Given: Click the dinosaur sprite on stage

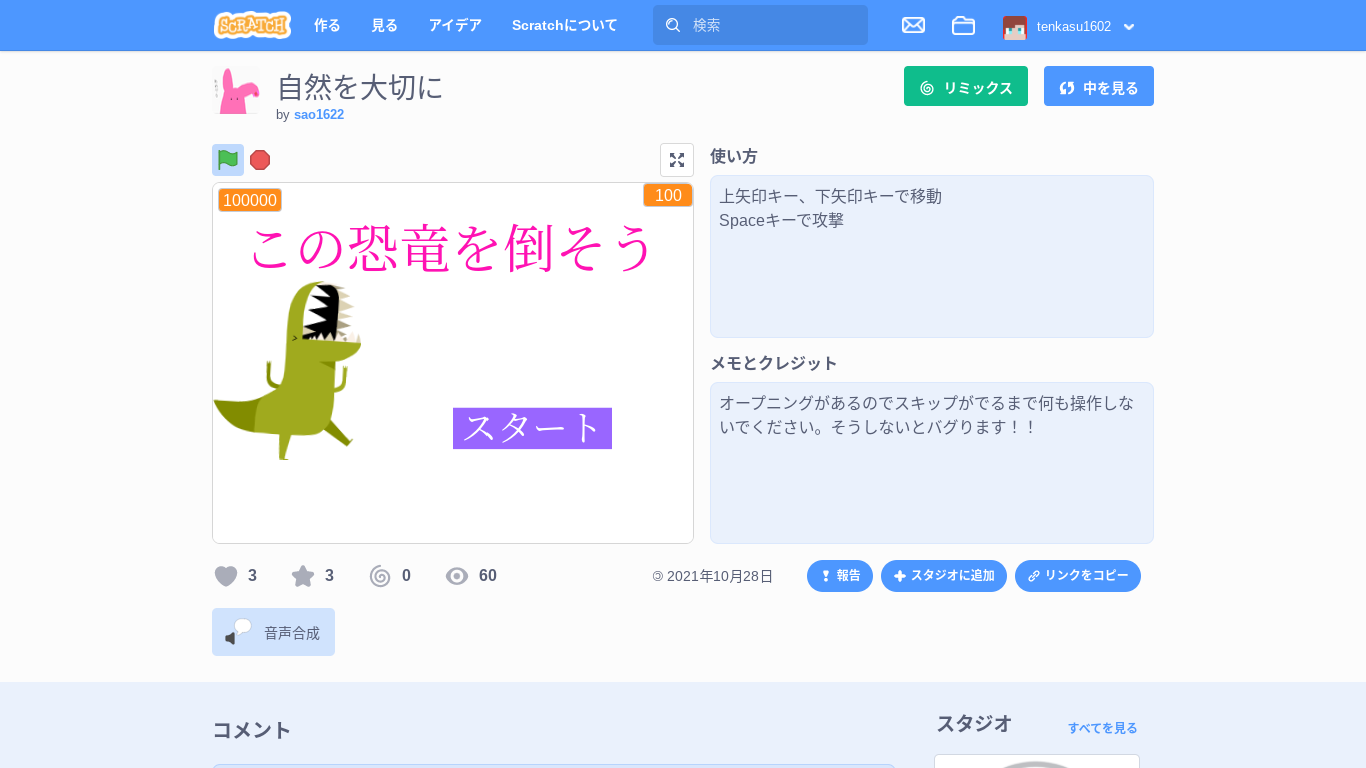Looking at the screenshot, I should [287, 370].
